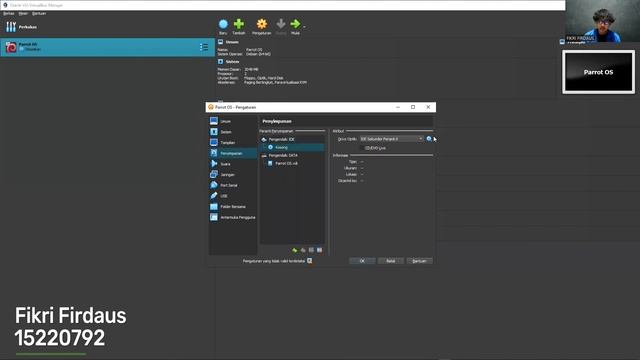Open the Perkakas tools icon
This screenshot has width=640, height=360.
click(11, 27)
